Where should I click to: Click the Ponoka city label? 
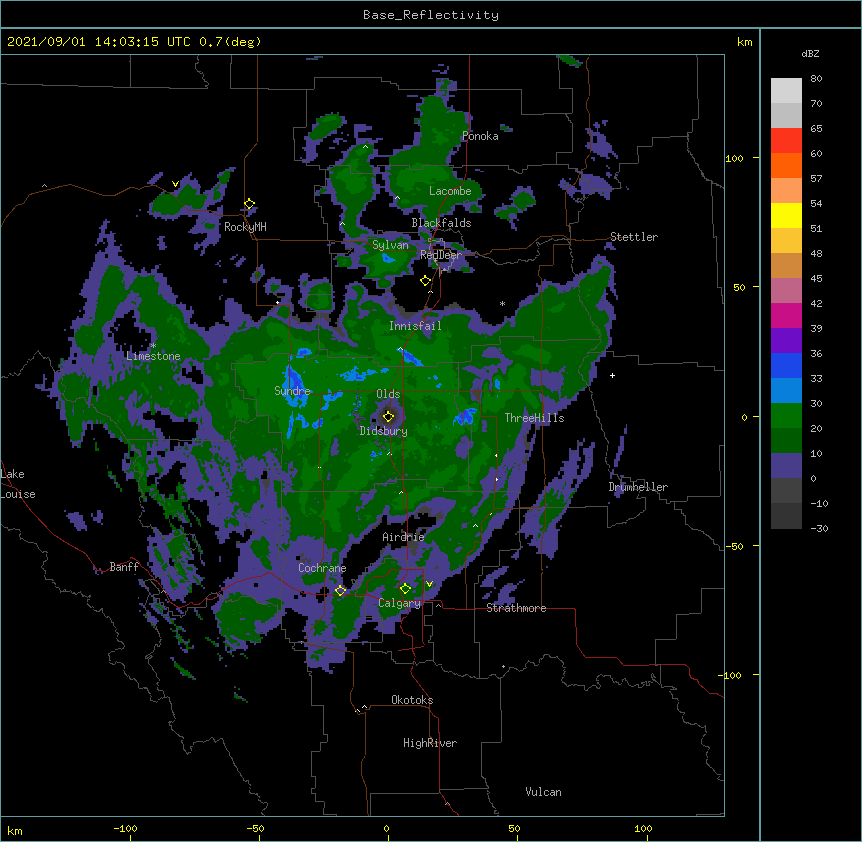[x=480, y=136]
